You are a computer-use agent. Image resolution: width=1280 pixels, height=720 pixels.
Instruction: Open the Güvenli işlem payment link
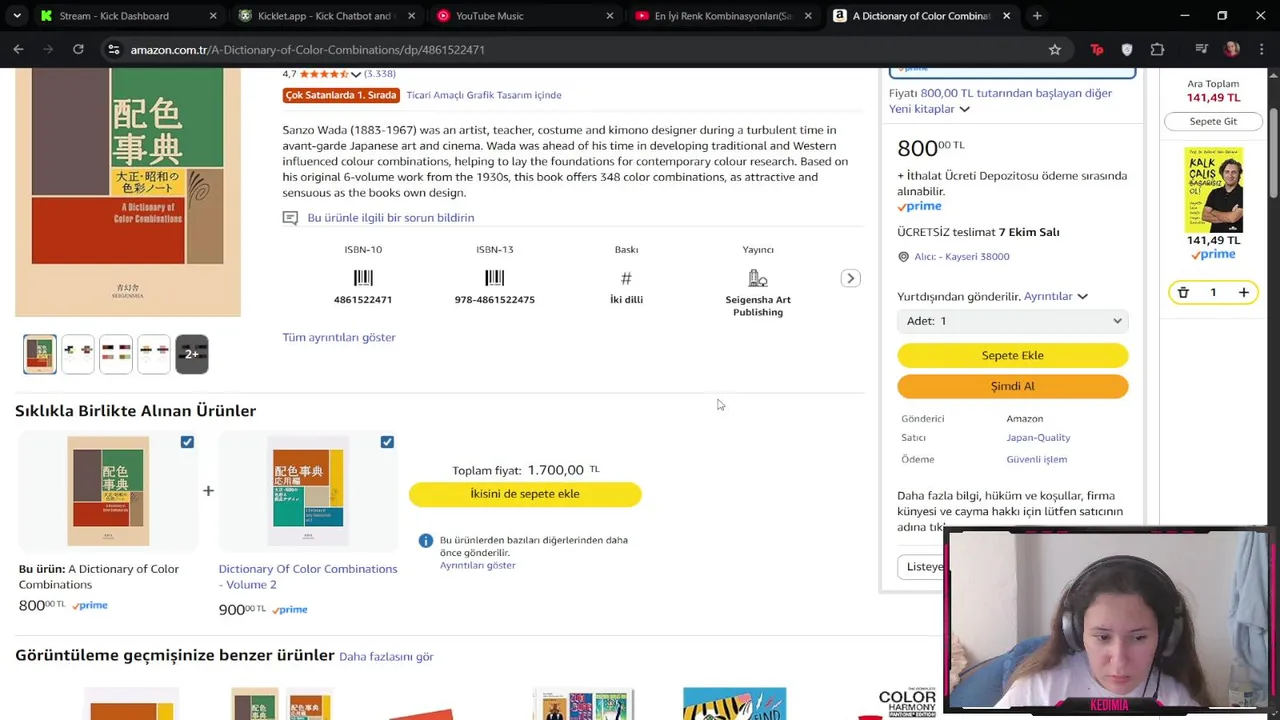click(x=1036, y=459)
